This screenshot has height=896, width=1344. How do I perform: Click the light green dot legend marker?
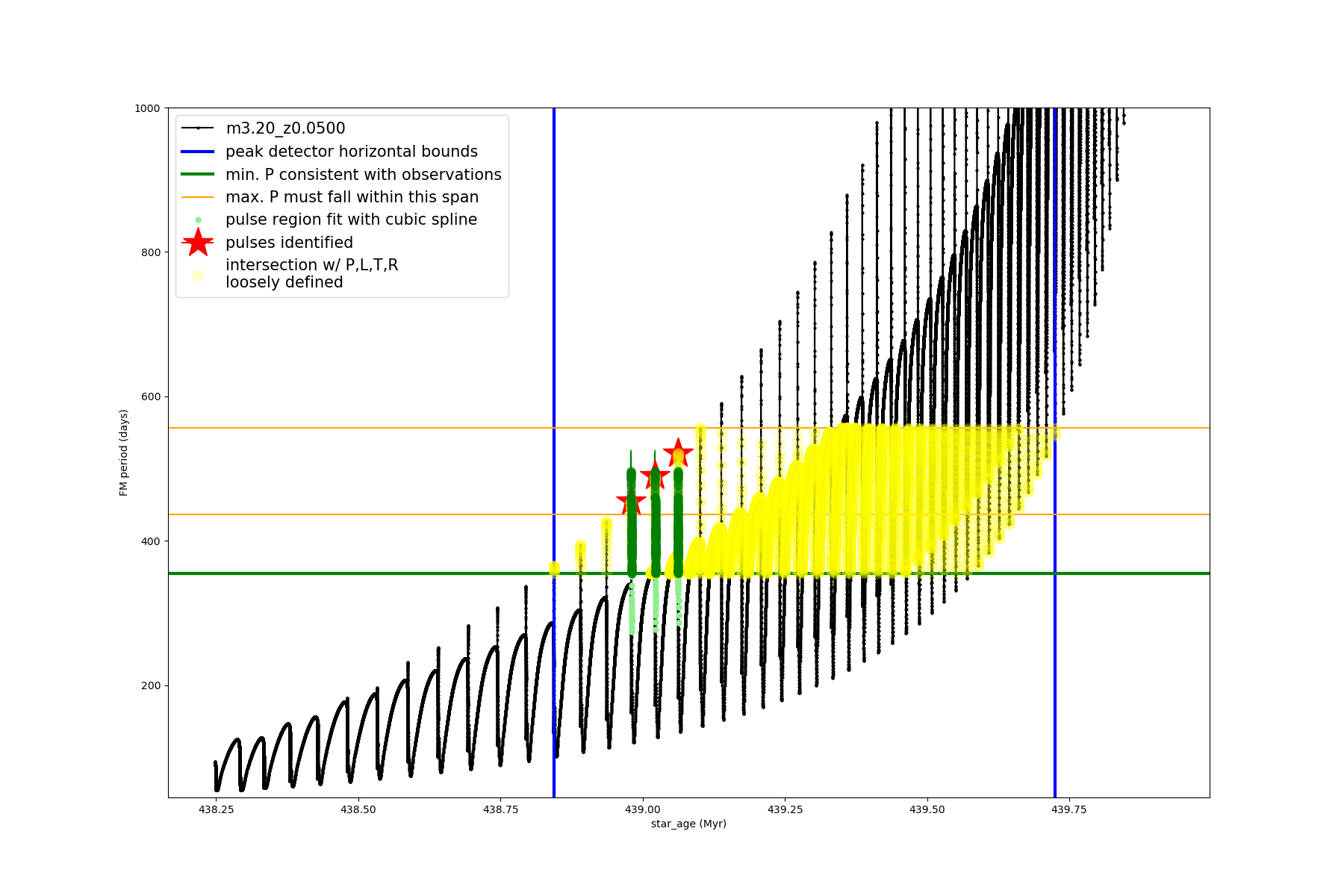198,220
